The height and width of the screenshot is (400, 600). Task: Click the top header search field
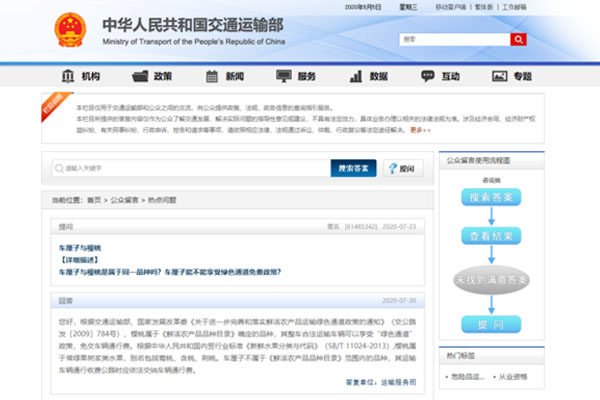[454, 39]
